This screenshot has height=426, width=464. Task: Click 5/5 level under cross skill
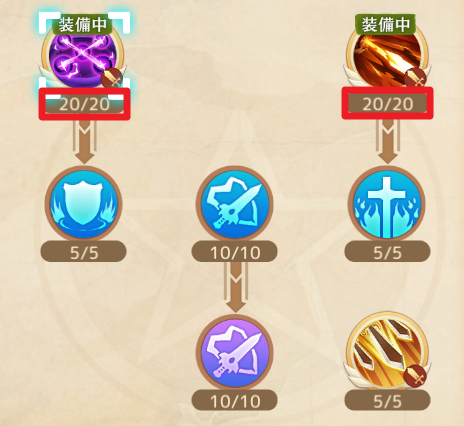click(387, 252)
